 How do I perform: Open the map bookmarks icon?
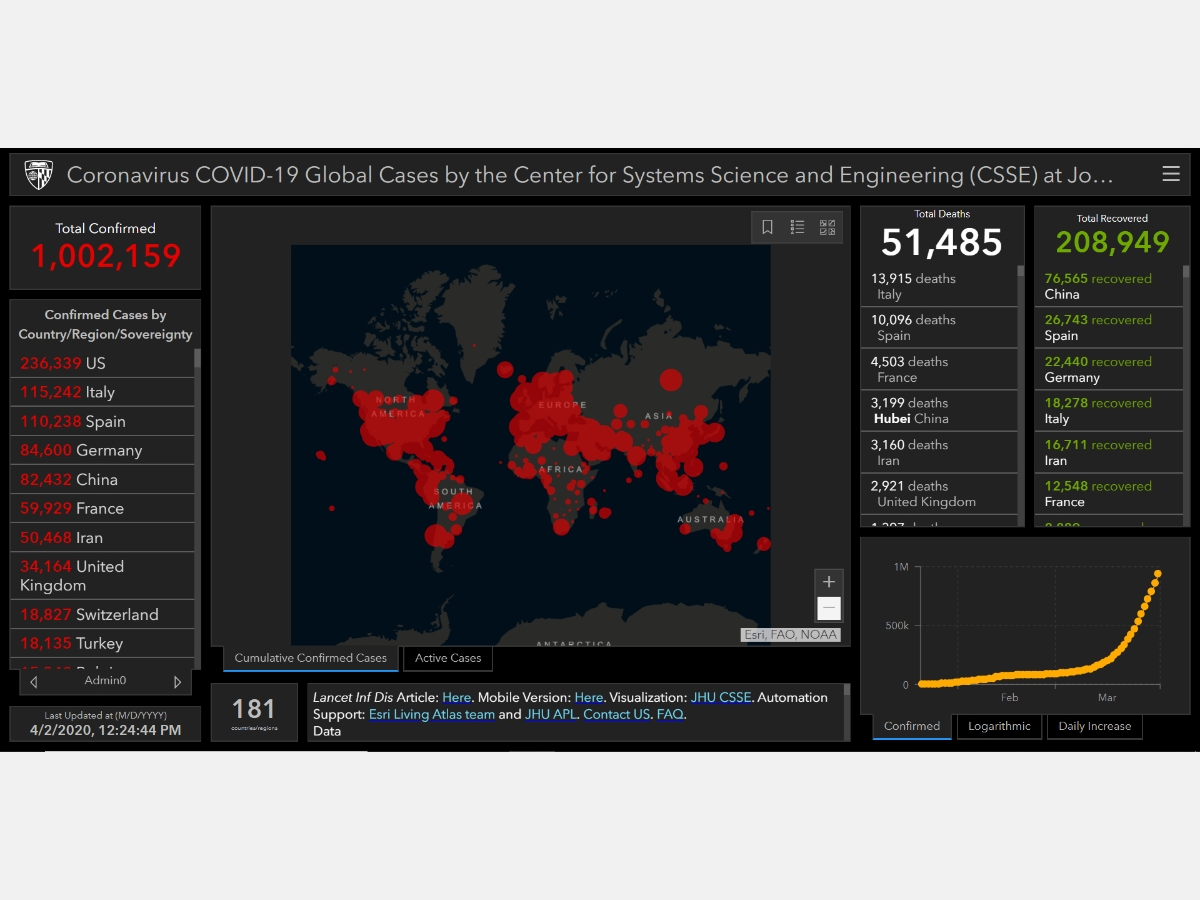[x=767, y=227]
